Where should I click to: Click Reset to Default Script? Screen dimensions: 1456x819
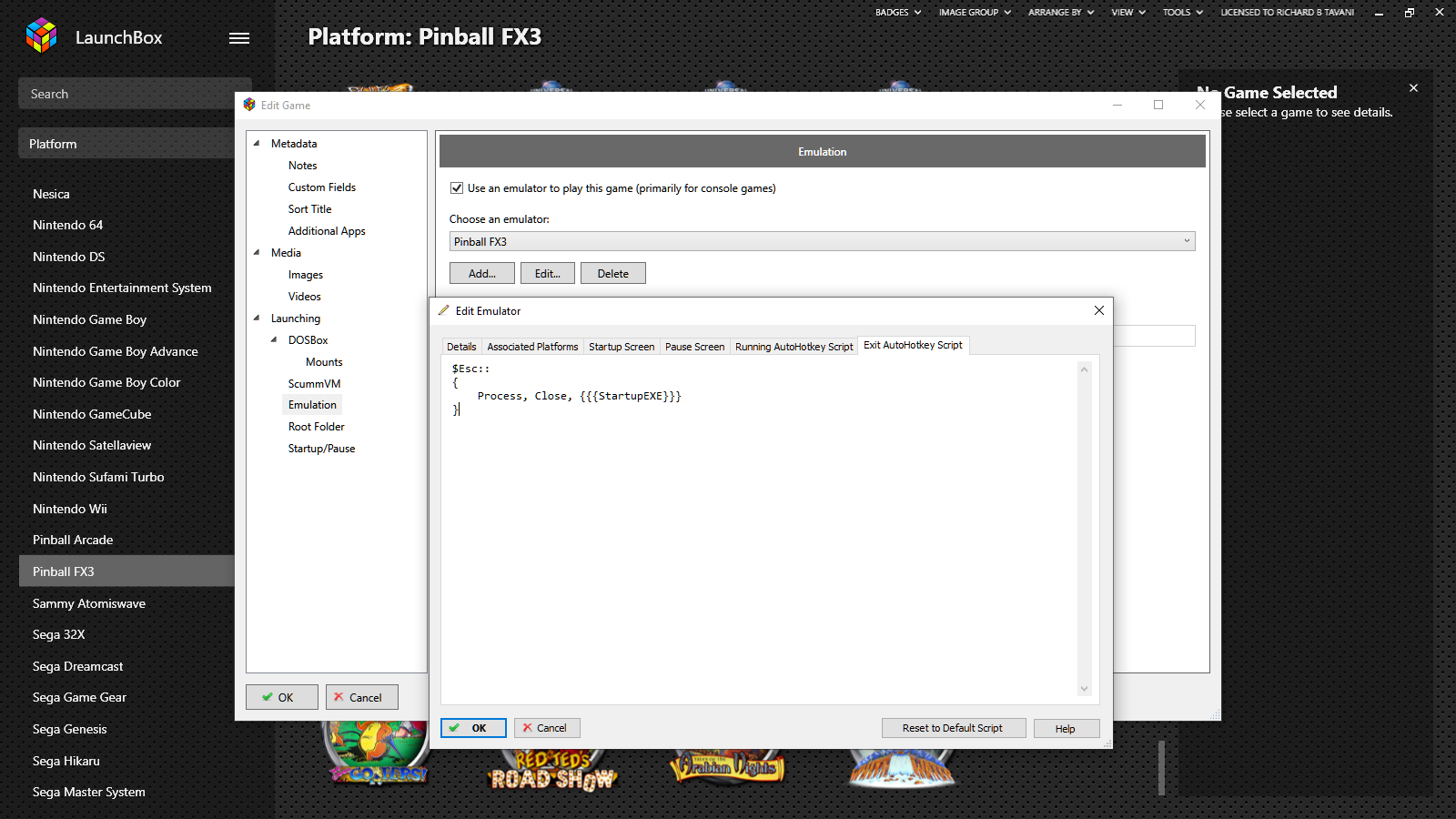953,728
